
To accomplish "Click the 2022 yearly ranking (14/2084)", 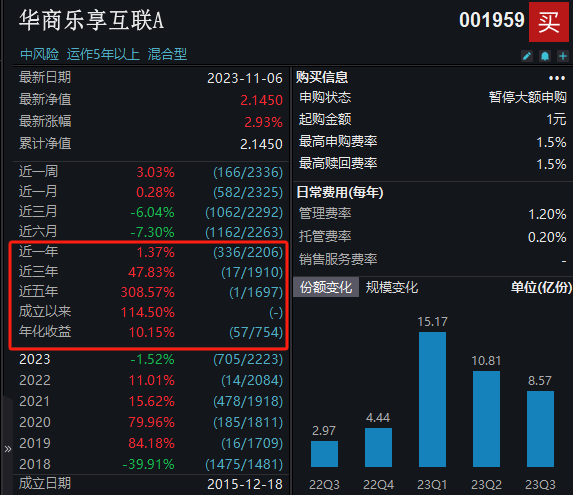I will [x=252, y=381].
